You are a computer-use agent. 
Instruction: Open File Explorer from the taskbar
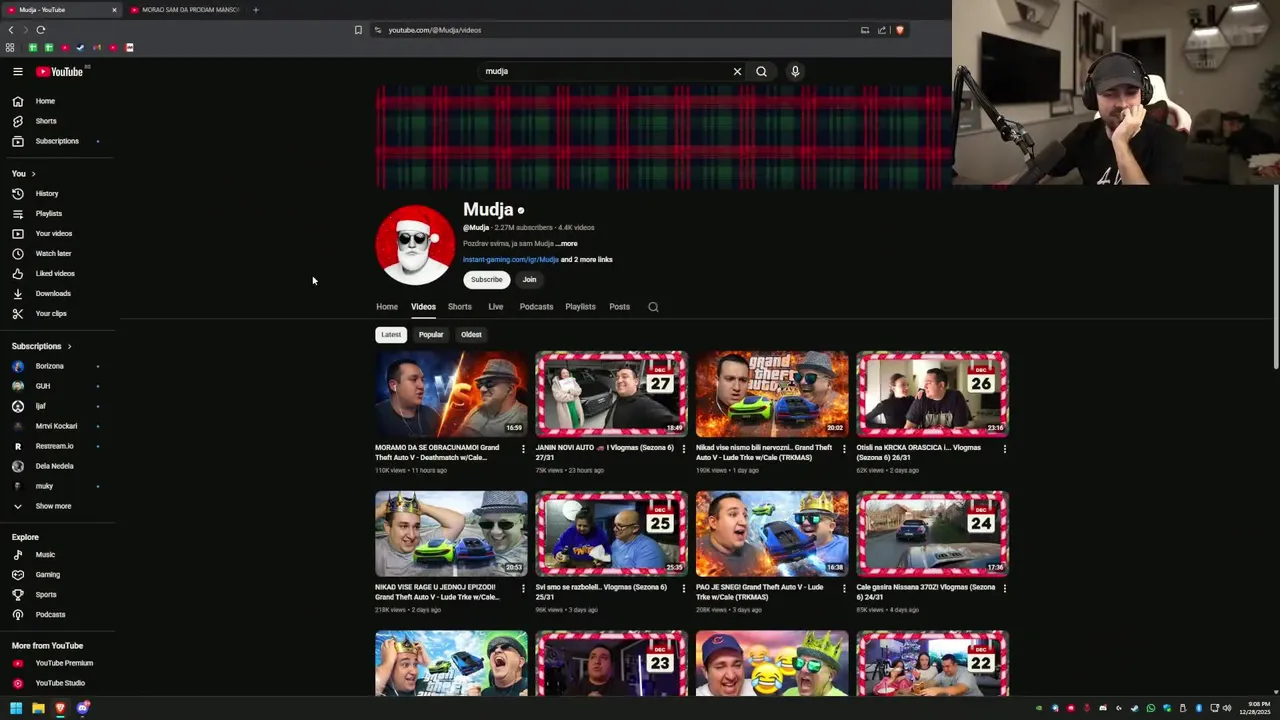[x=38, y=708]
